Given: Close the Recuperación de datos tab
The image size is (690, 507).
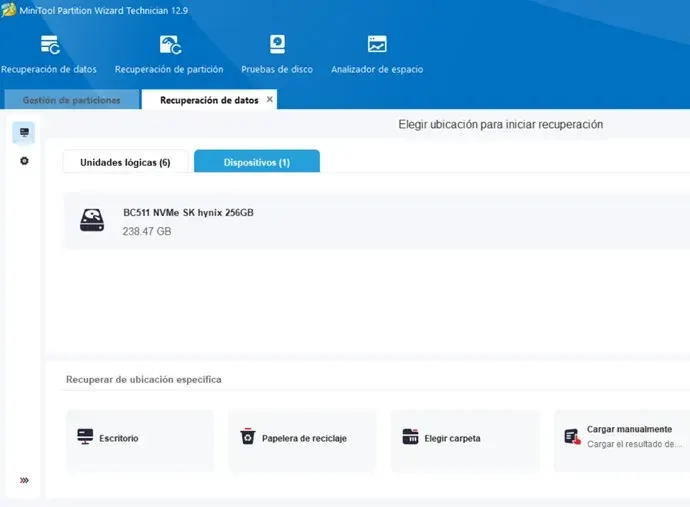Looking at the screenshot, I should [270, 99].
